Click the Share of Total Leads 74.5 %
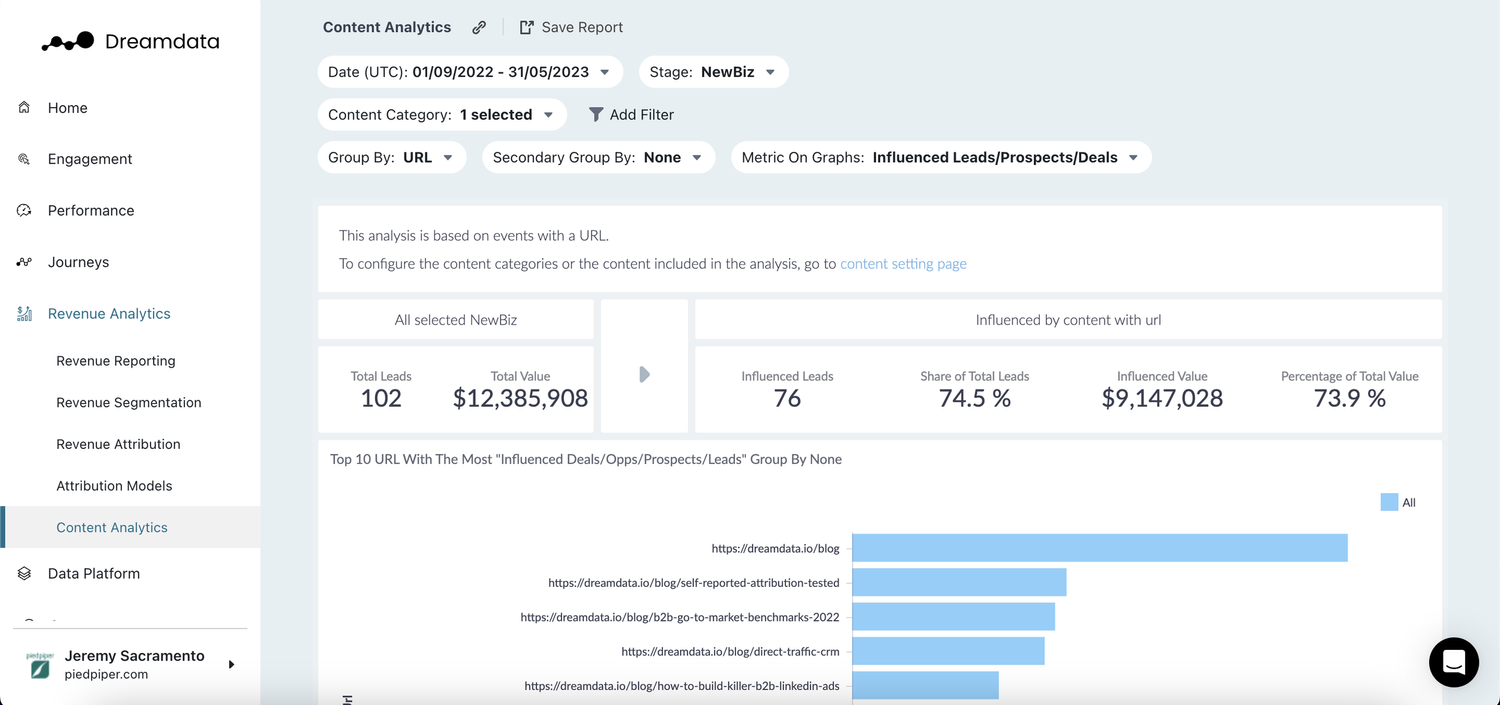 pos(975,398)
